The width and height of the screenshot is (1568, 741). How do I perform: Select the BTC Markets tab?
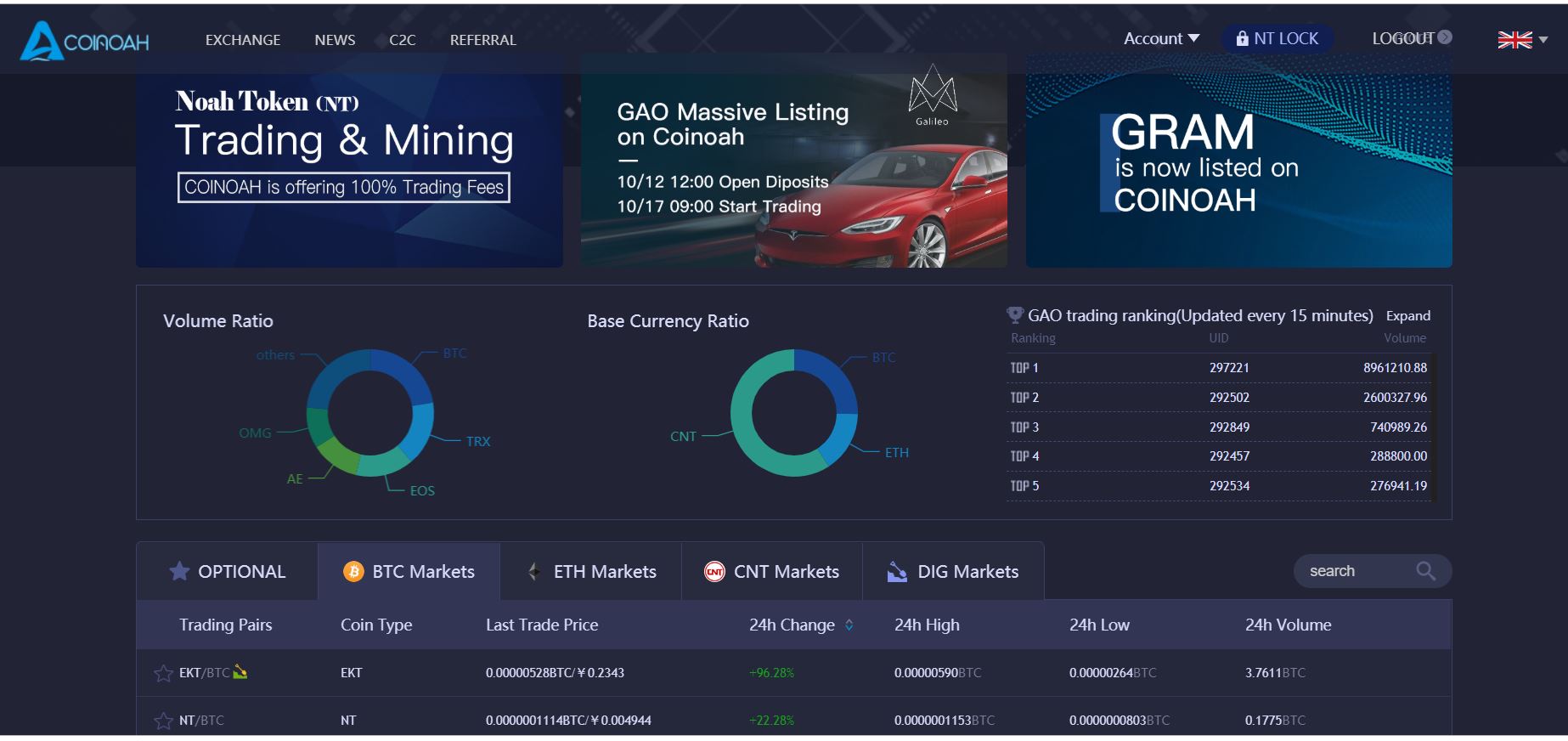pyautogui.click(x=409, y=572)
